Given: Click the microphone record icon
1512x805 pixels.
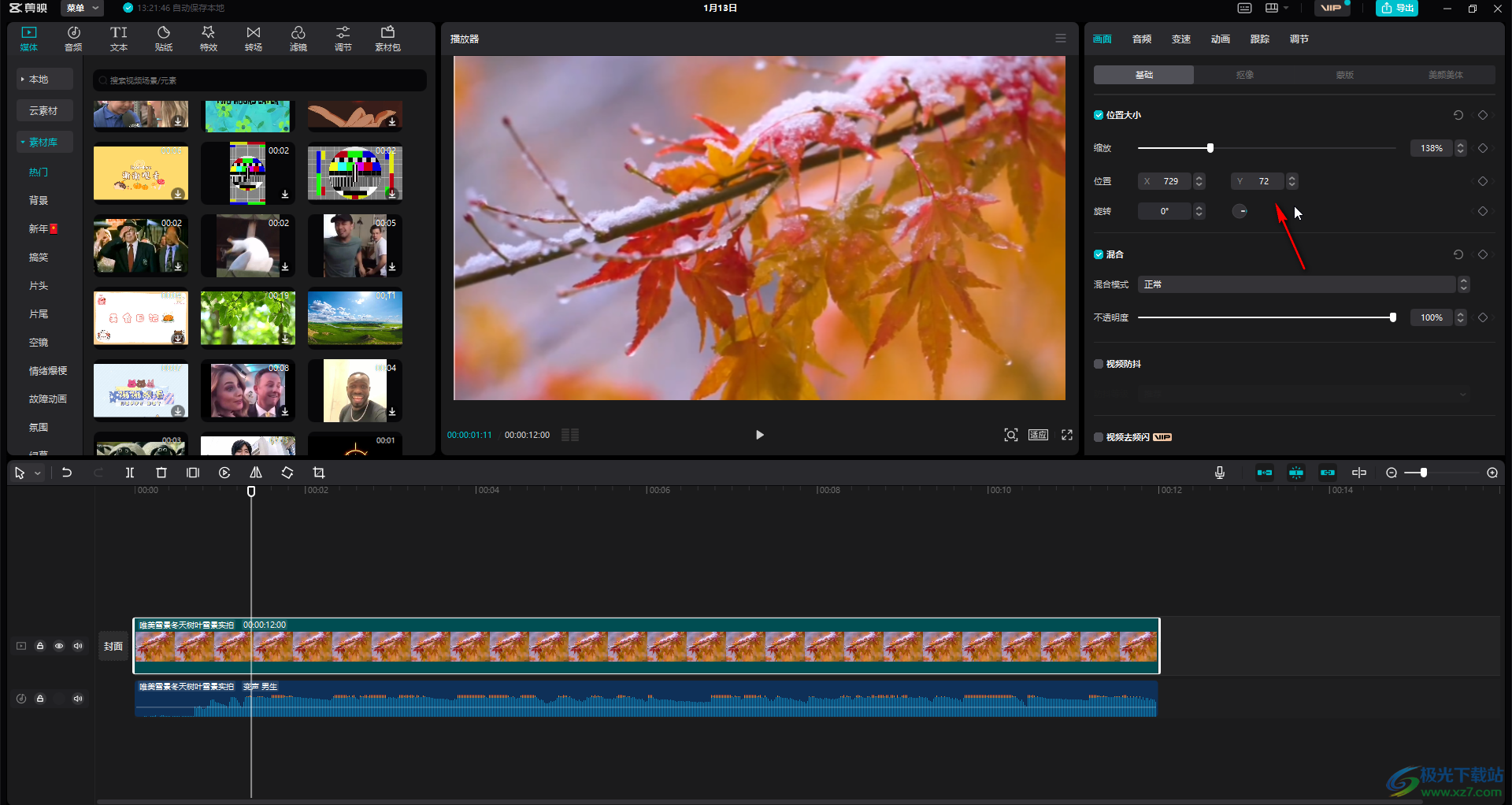Looking at the screenshot, I should 1220,473.
